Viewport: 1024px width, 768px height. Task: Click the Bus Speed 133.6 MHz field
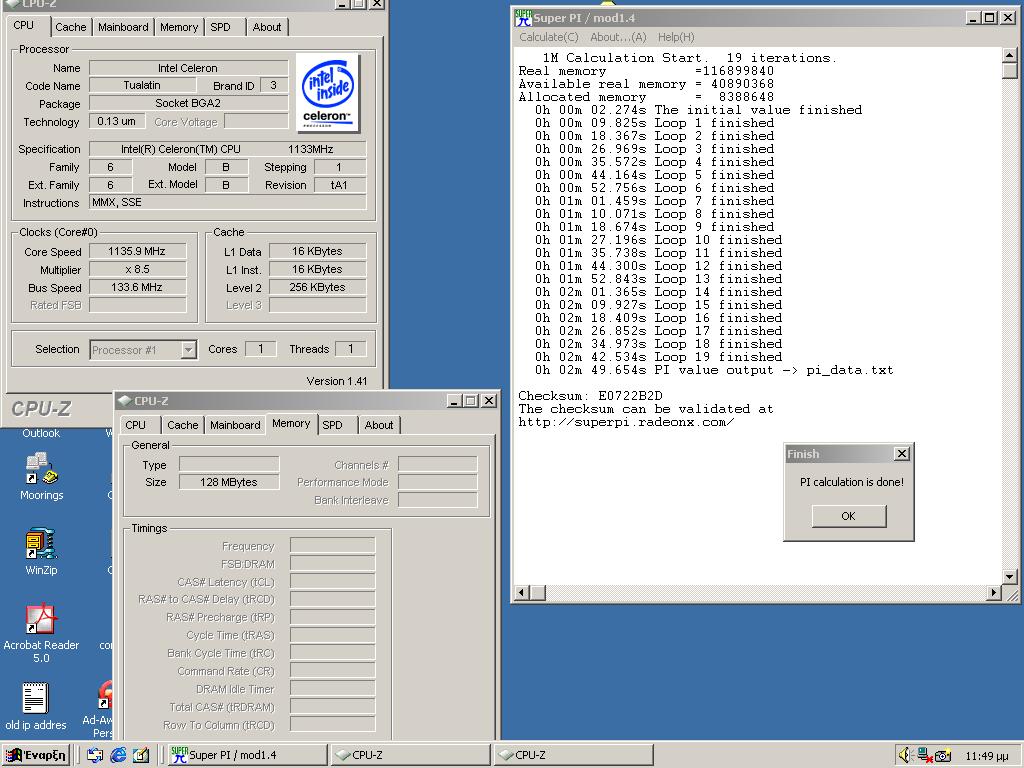(137, 287)
